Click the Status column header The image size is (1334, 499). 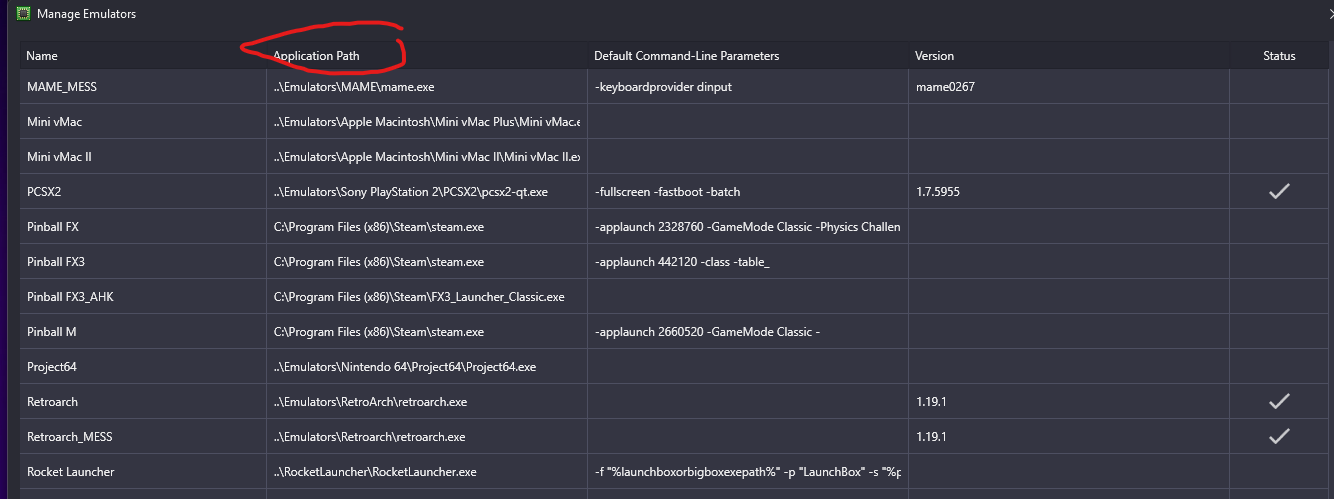click(1279, 56)
